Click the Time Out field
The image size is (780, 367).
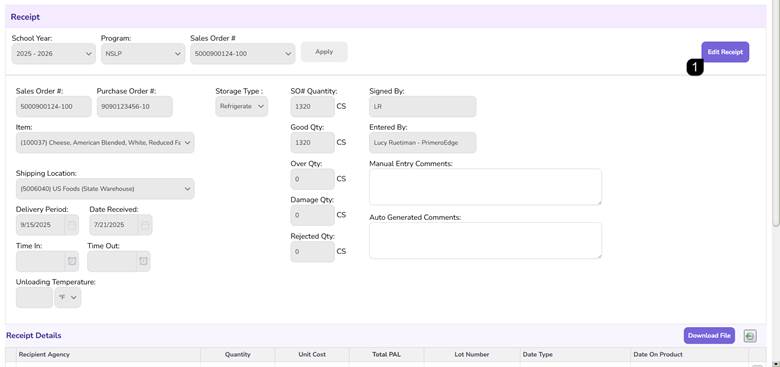(x=112, y=261)
